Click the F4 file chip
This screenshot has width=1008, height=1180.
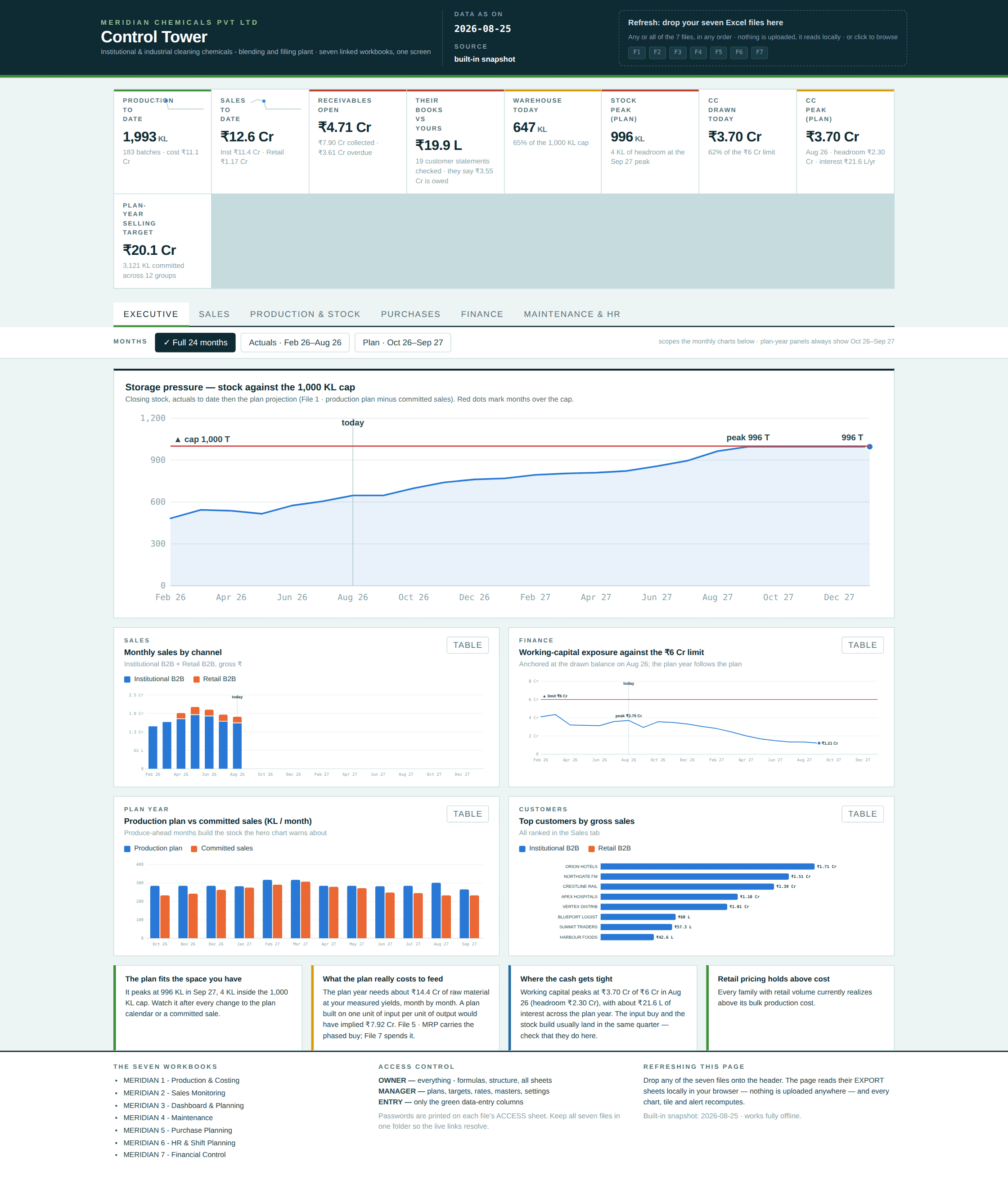698,52
